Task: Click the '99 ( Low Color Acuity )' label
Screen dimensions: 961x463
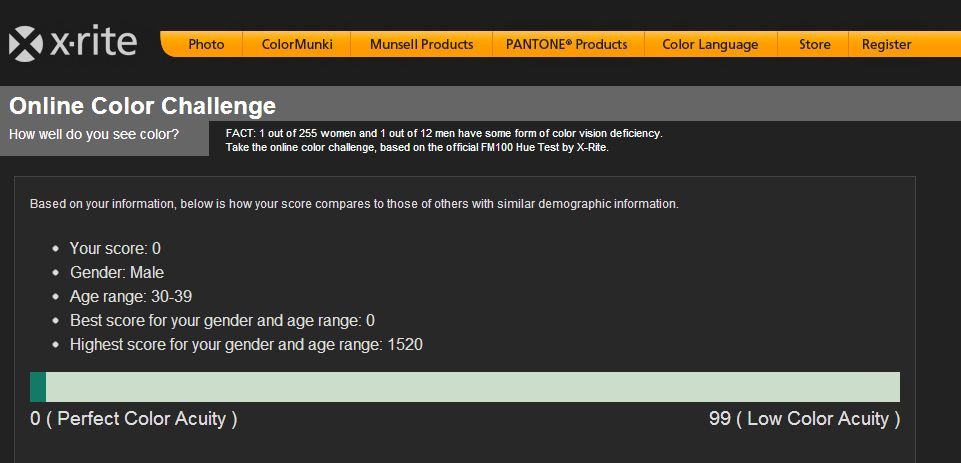Action: 805,419
